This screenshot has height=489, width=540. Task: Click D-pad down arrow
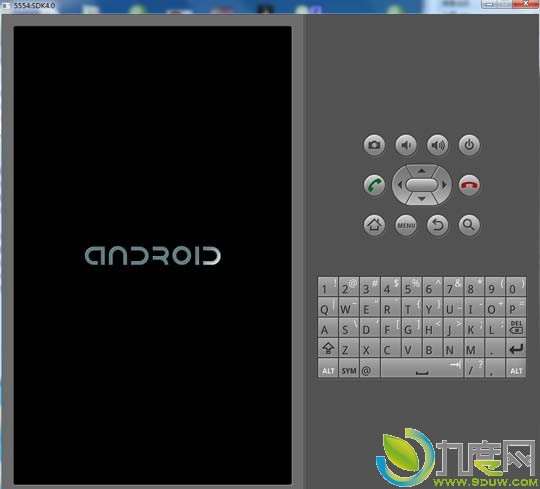click(x=422, y=199)
